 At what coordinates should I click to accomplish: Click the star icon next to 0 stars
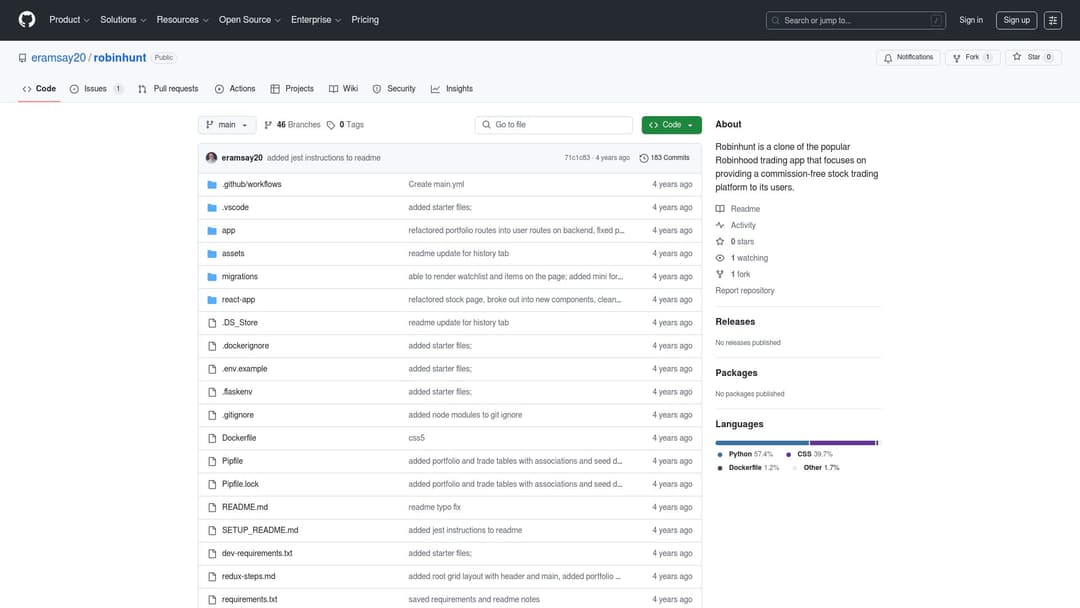[720, 242]
